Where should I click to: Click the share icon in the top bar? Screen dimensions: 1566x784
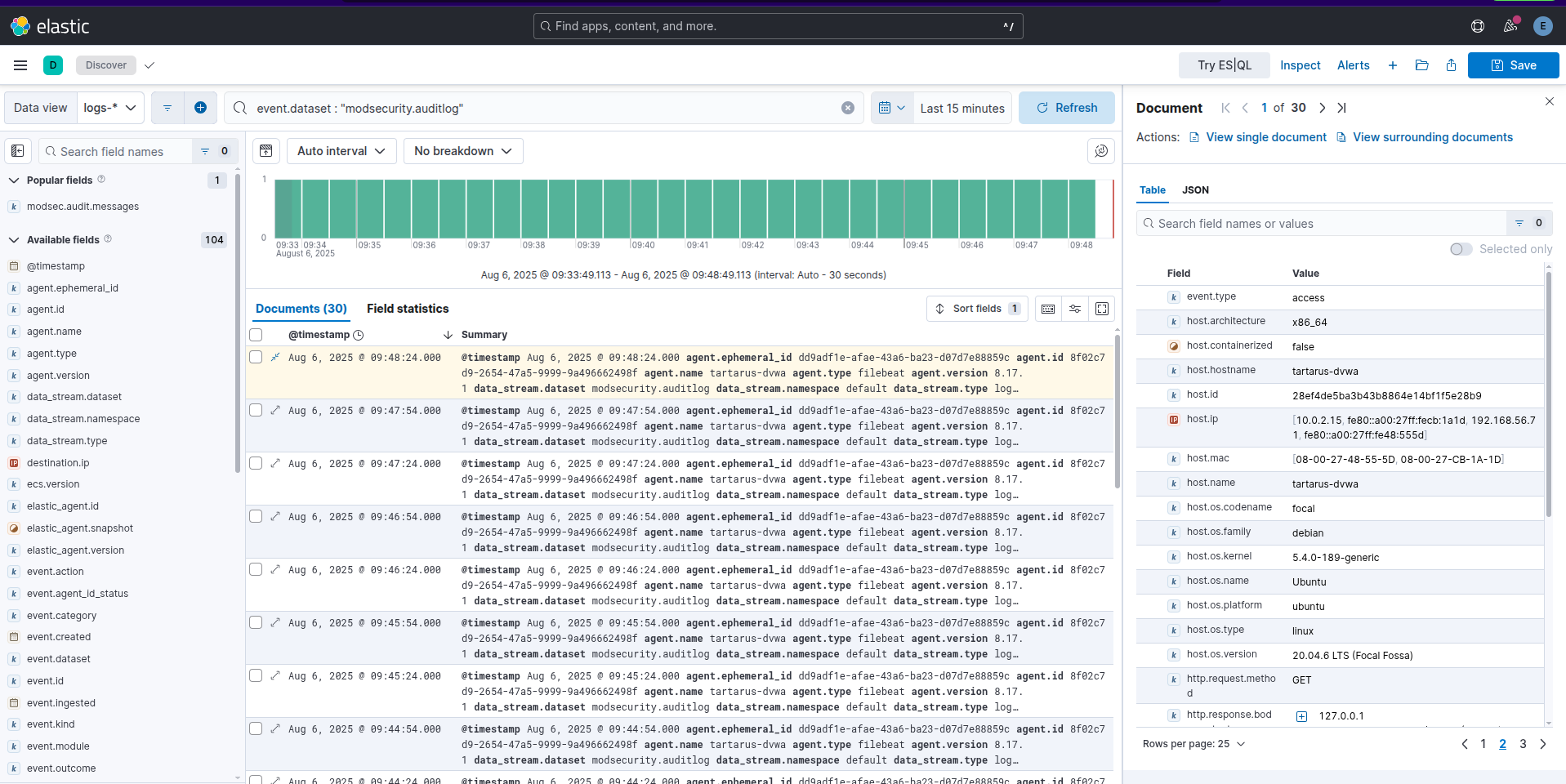point(1451,65)
